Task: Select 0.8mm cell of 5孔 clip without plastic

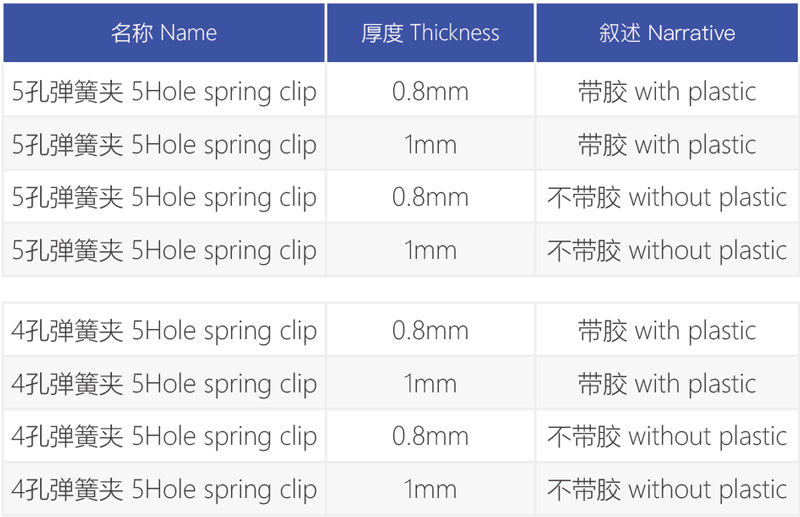Action: [430, 196]
